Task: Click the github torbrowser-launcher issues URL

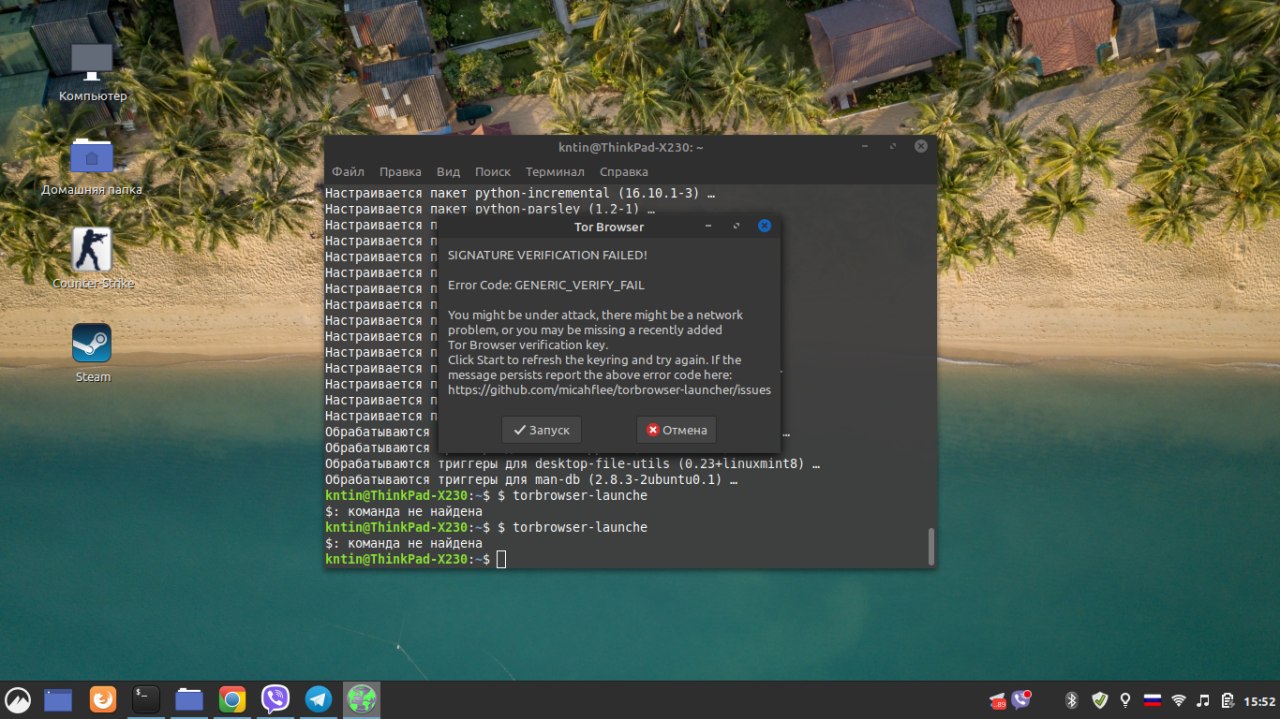Action: (609, 390)
